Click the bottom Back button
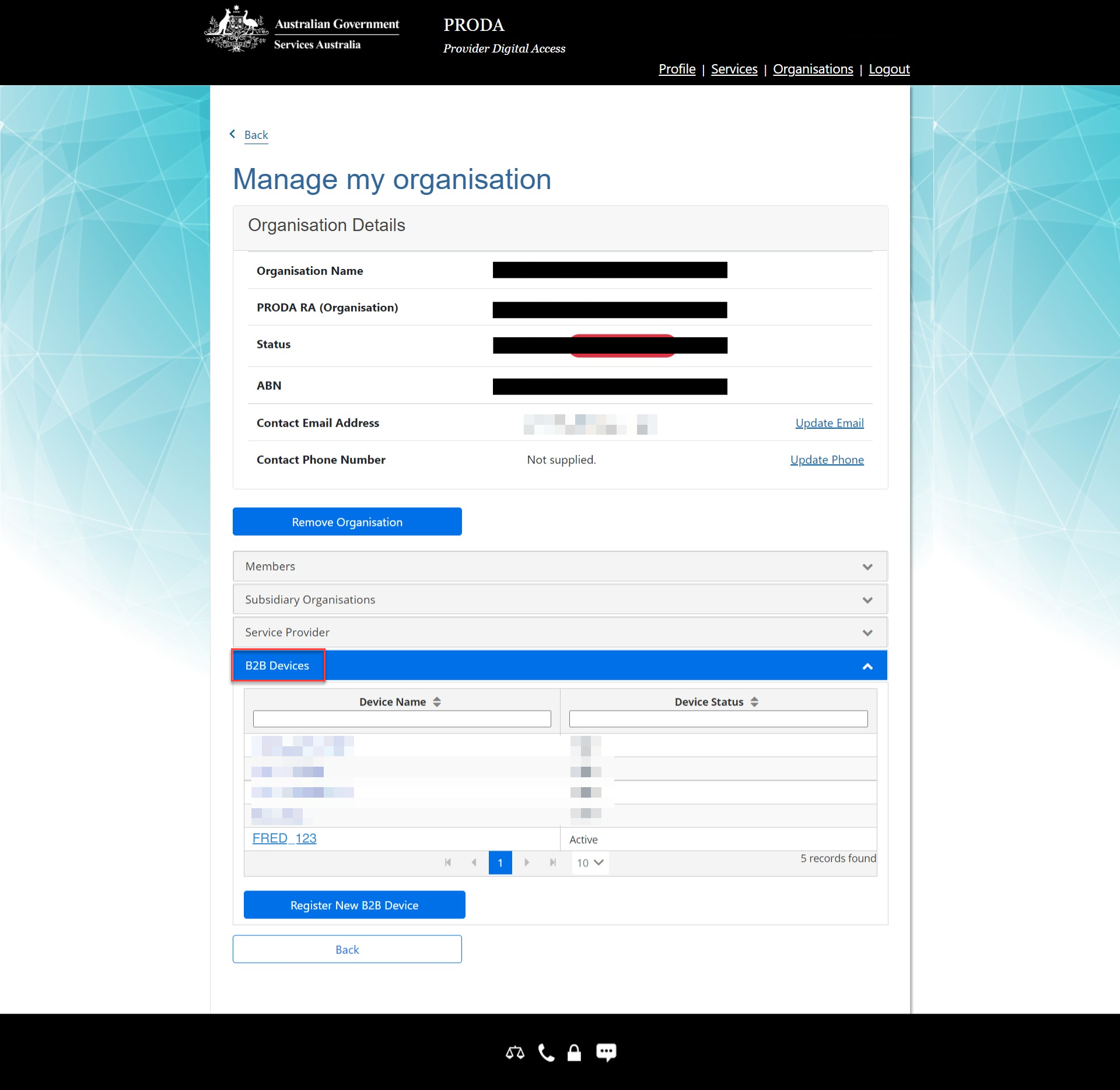 click(x=347, y=949)
